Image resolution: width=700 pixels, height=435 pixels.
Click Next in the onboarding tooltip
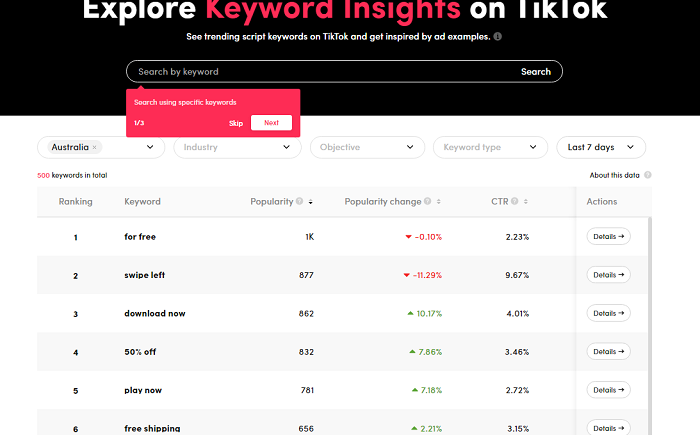click(271, 123)
